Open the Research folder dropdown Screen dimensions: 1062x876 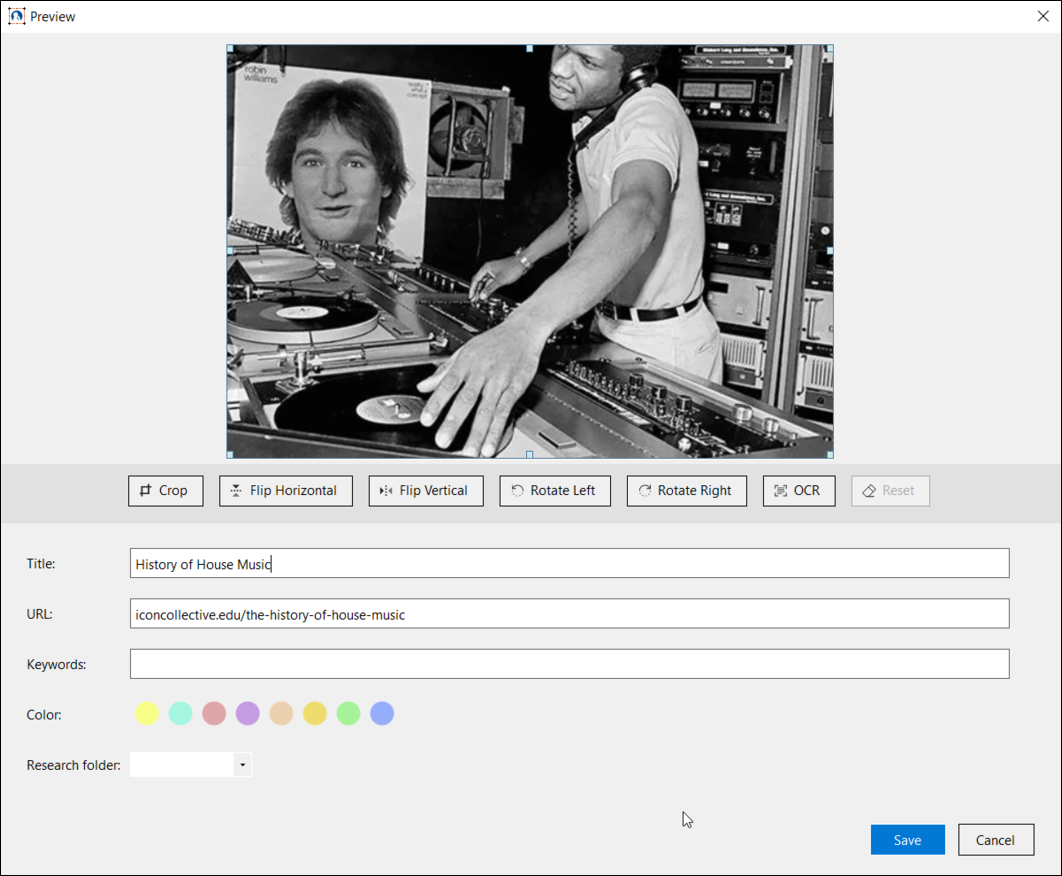(242, 765)
